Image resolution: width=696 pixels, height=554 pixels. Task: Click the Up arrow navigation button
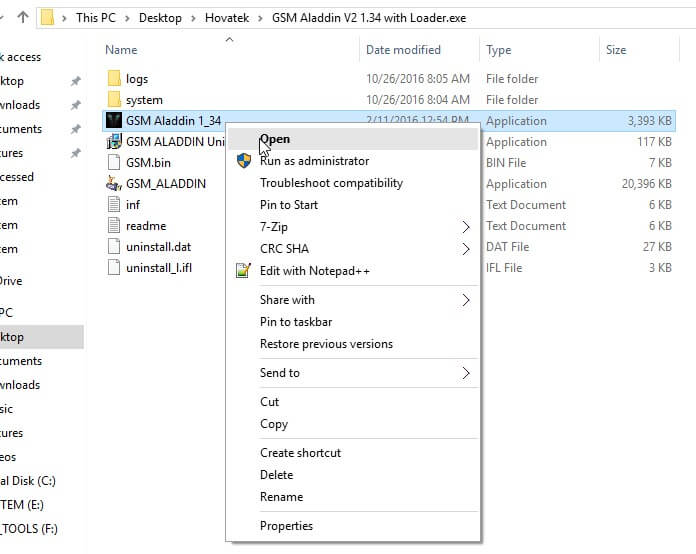tap(23, 17)
